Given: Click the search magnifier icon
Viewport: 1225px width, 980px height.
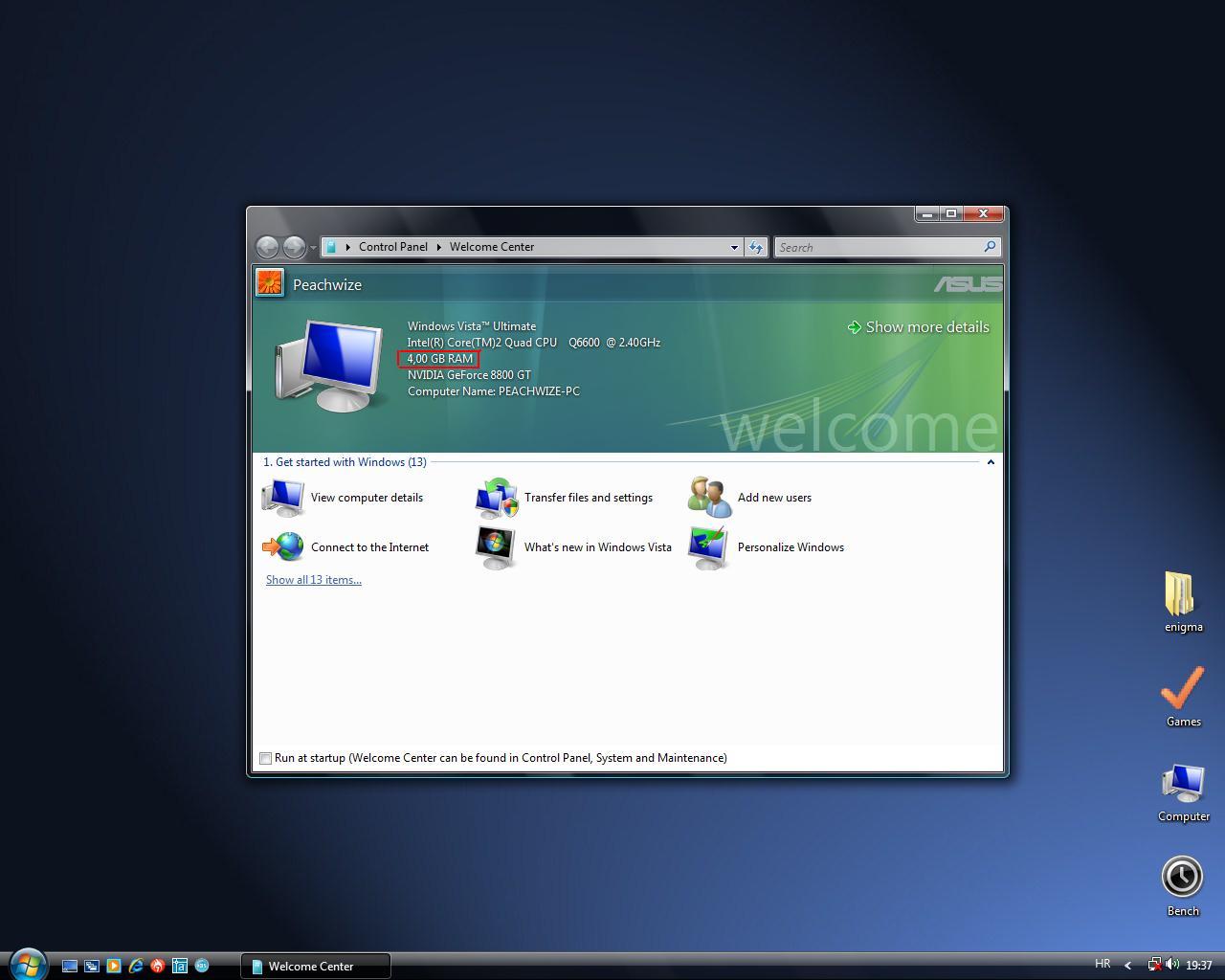Looking at the screenshot, I should (x=991, y=247).
